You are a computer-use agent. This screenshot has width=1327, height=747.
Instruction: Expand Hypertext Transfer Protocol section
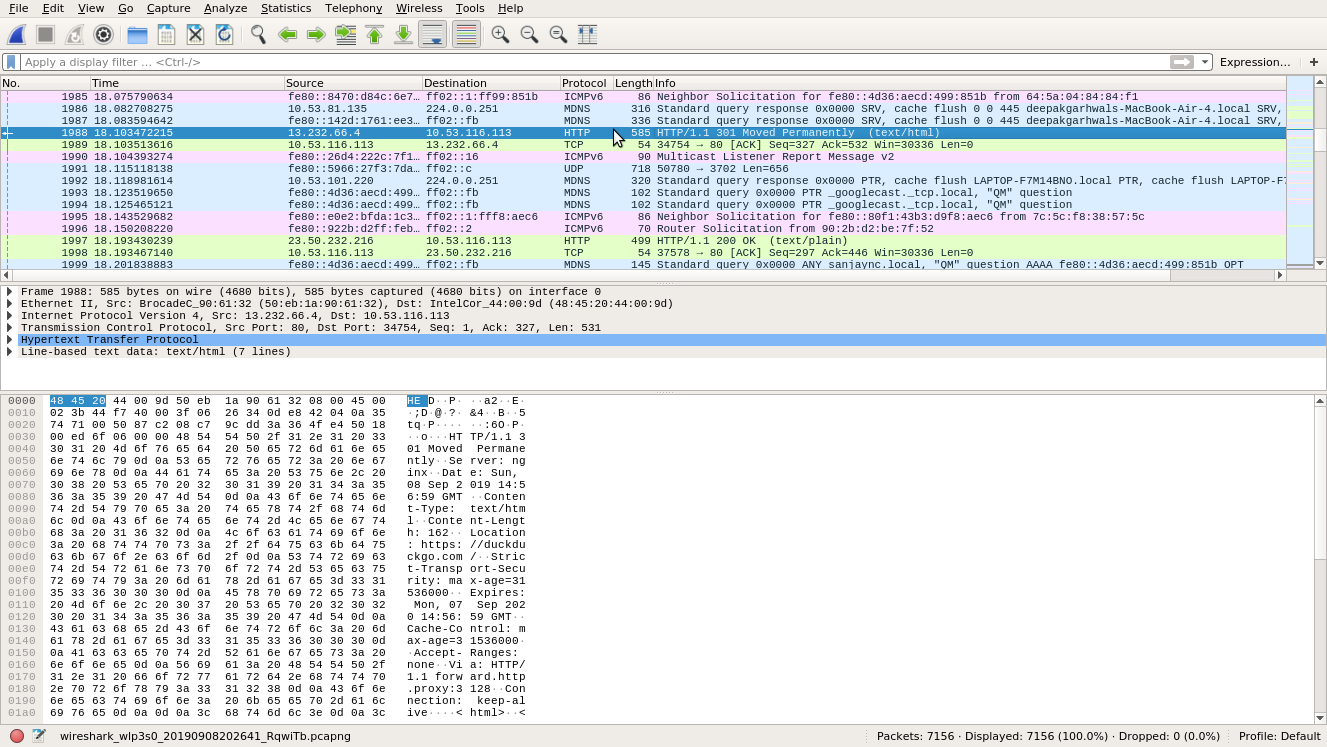click(9, 340)
